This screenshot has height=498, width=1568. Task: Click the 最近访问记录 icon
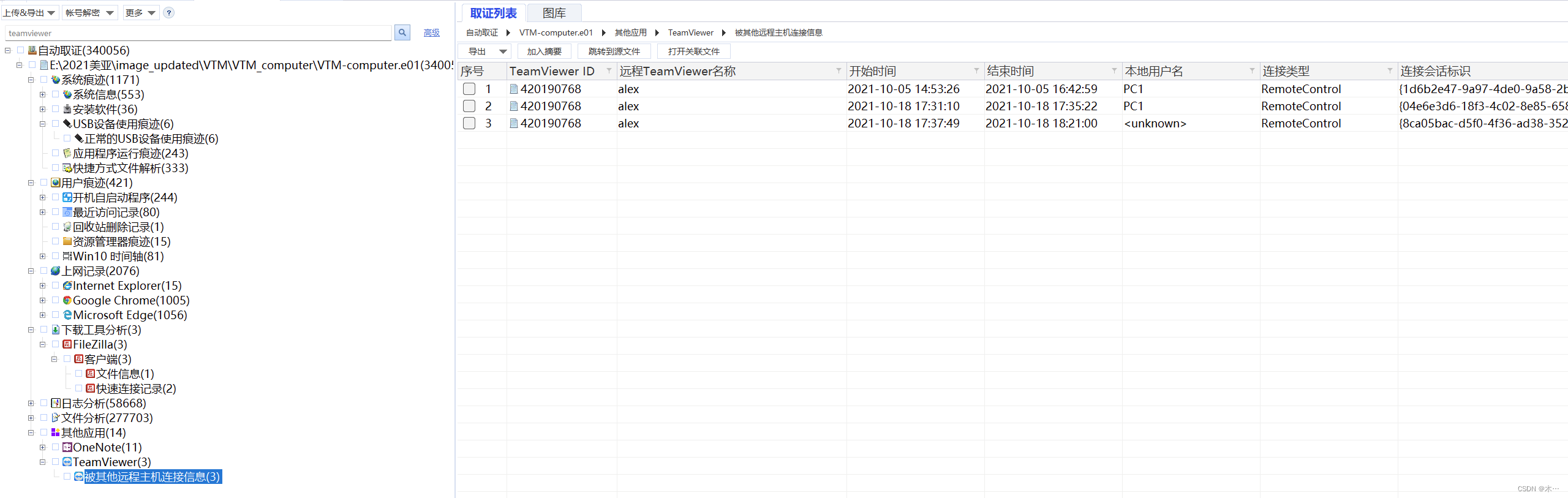[67, 212]
